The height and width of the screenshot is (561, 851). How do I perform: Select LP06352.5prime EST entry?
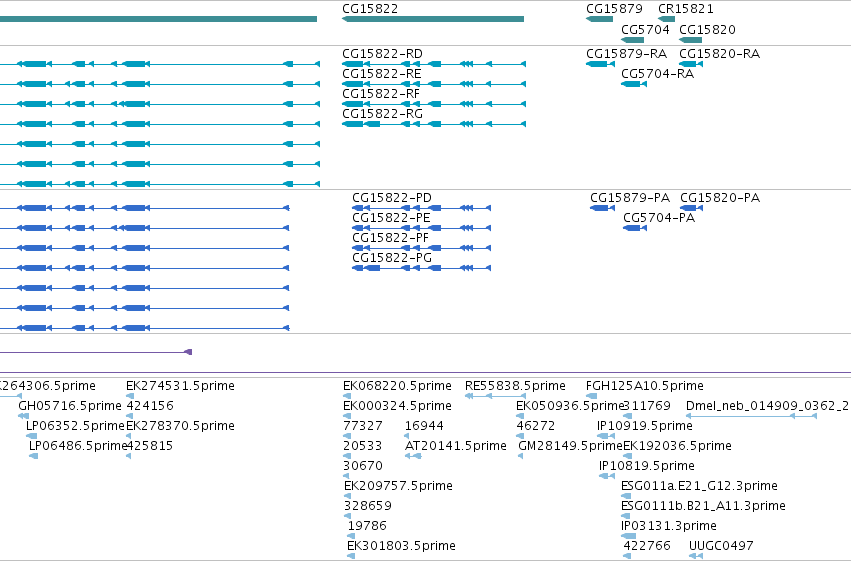[75, 426]
